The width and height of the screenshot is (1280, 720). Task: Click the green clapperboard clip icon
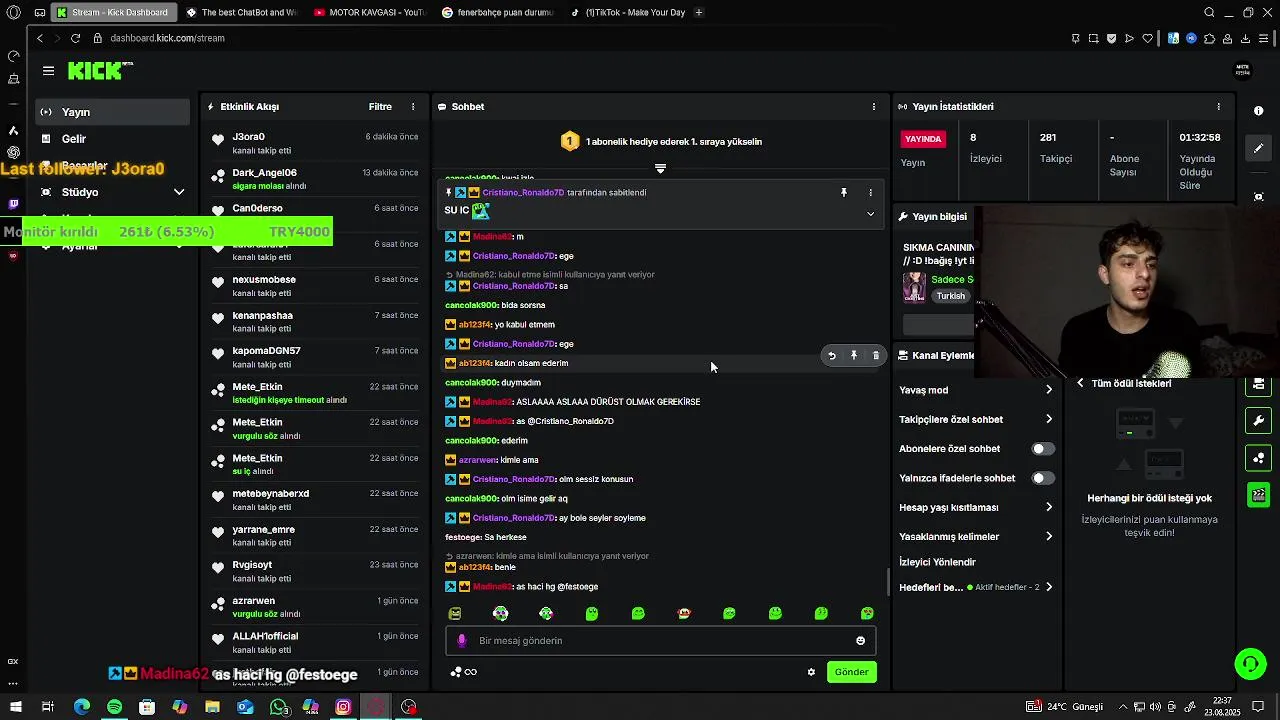tap(1259, 495)
